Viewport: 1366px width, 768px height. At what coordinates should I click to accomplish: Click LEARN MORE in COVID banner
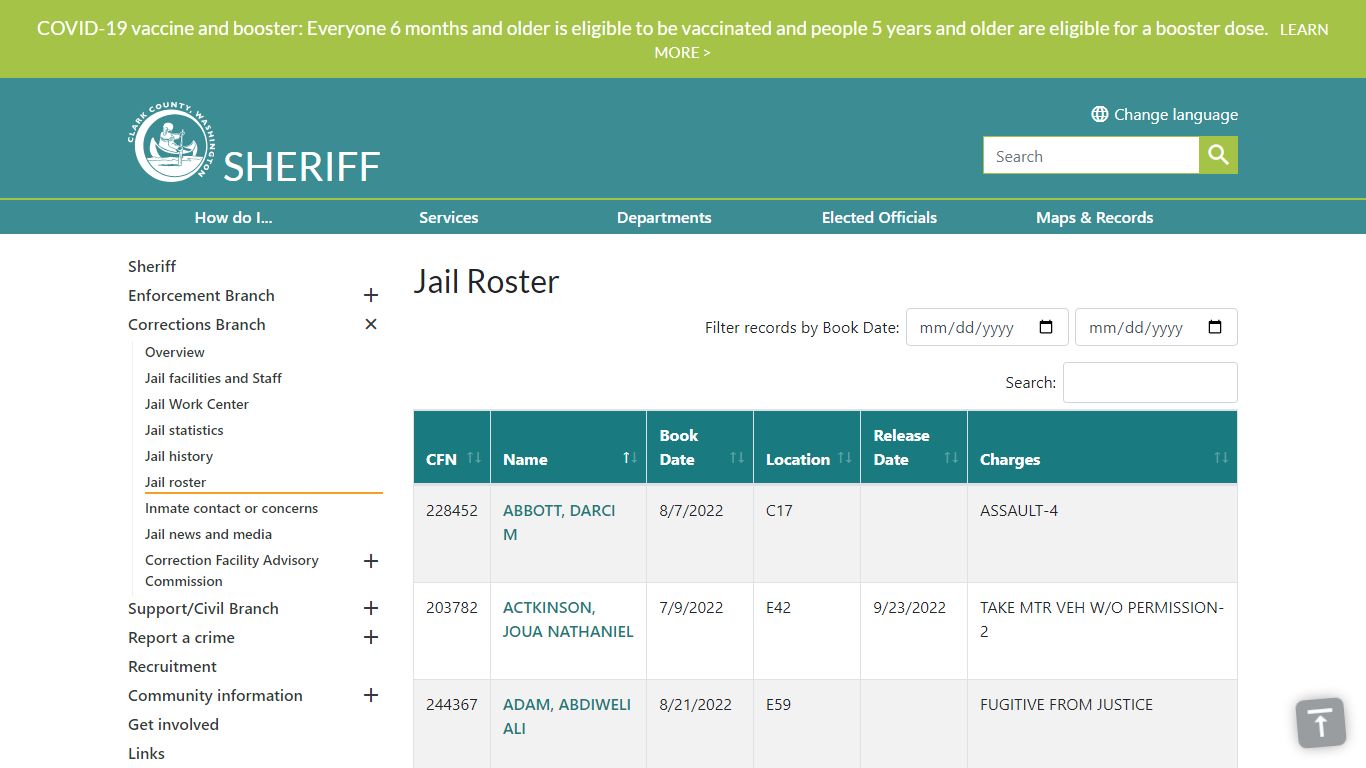(x=991, y=41)
